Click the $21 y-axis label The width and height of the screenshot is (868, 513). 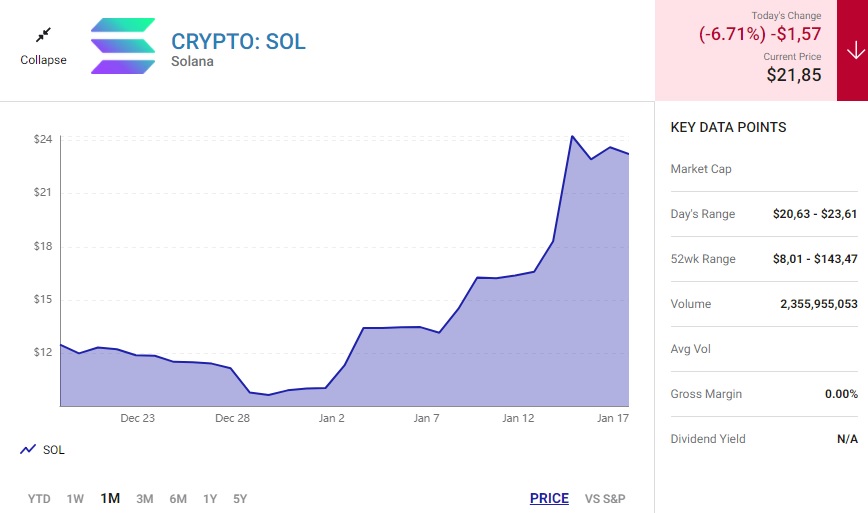(x=43, y=193)
